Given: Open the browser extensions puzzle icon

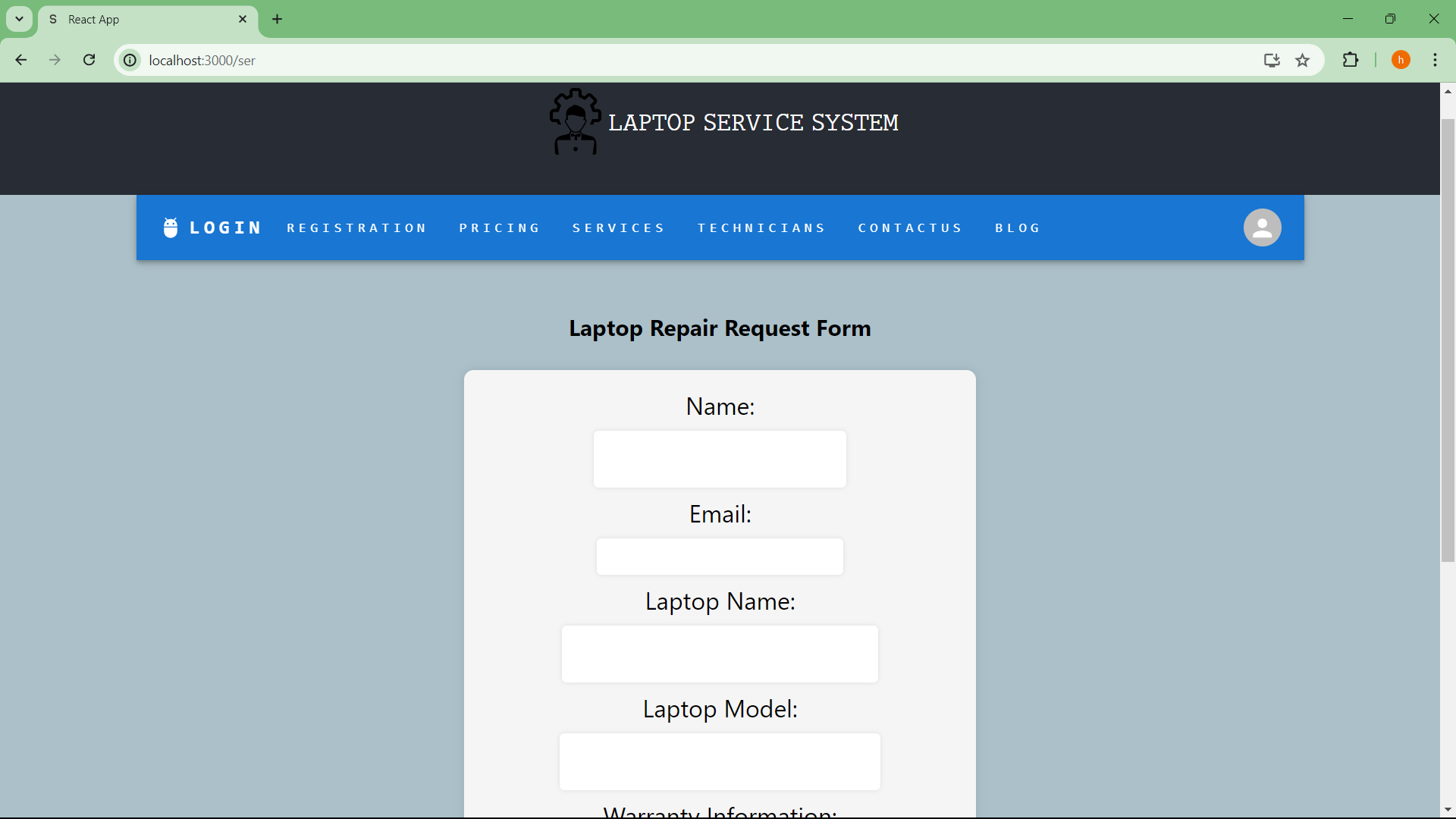Looking at the screenshot, I should 1351,60.
